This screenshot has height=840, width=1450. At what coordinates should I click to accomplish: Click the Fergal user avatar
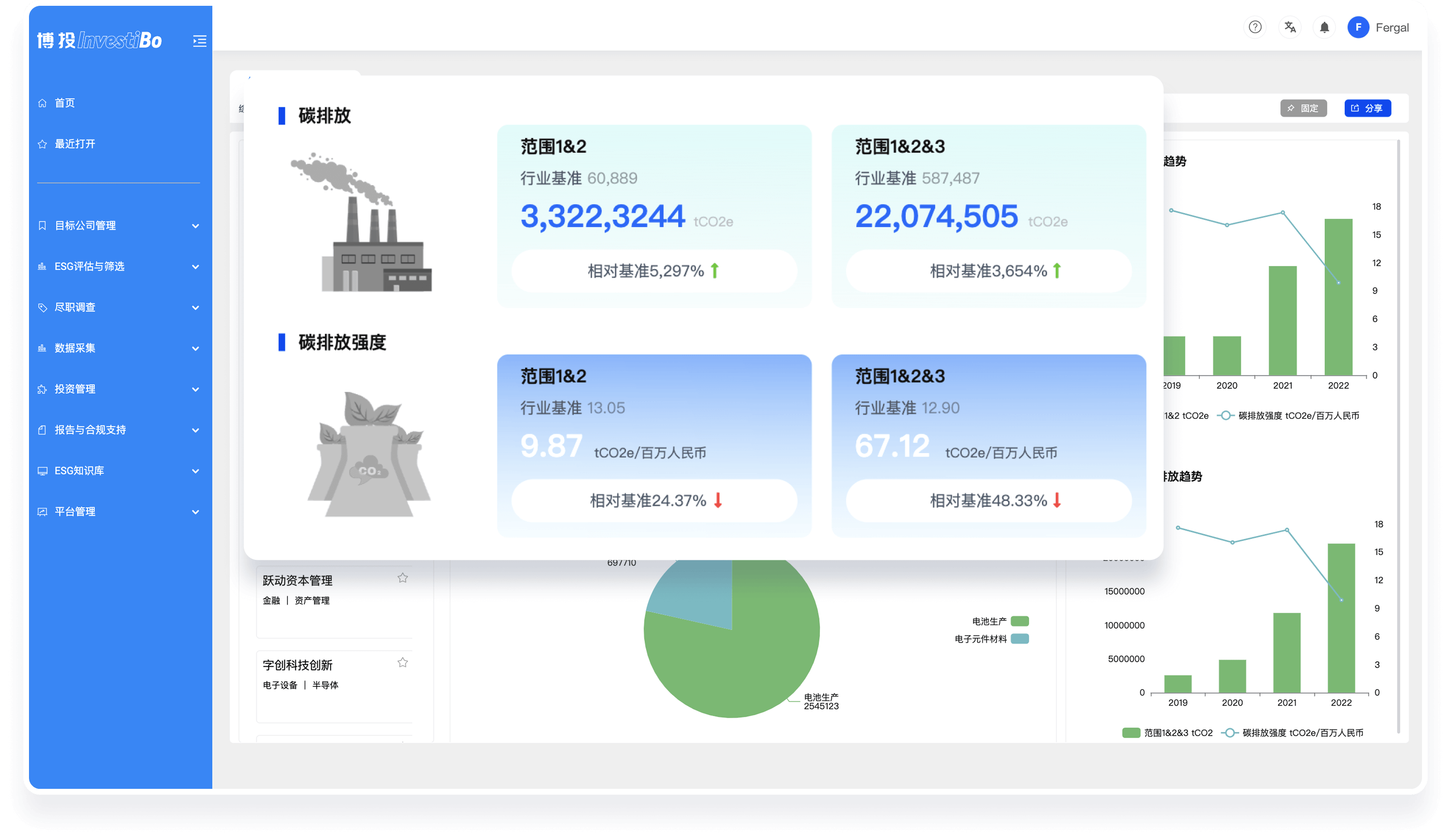coord(1358,27)
